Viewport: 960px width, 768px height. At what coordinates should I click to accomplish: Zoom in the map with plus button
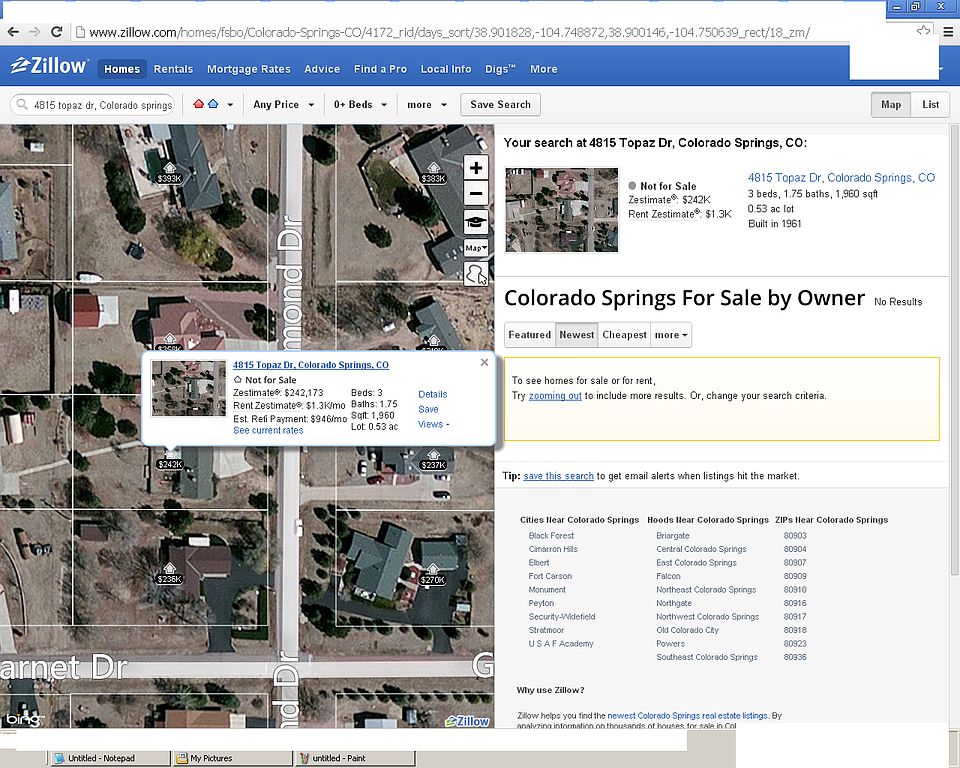tap(476, 168)
